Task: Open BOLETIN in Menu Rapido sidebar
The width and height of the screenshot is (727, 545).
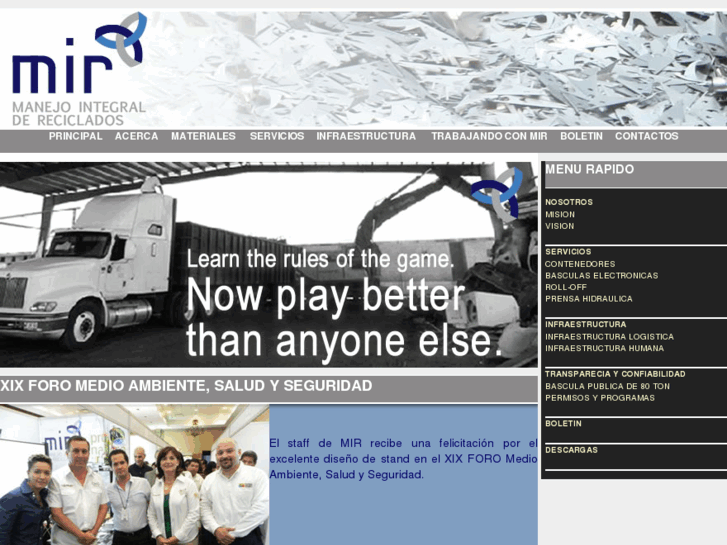Action: 563,423
